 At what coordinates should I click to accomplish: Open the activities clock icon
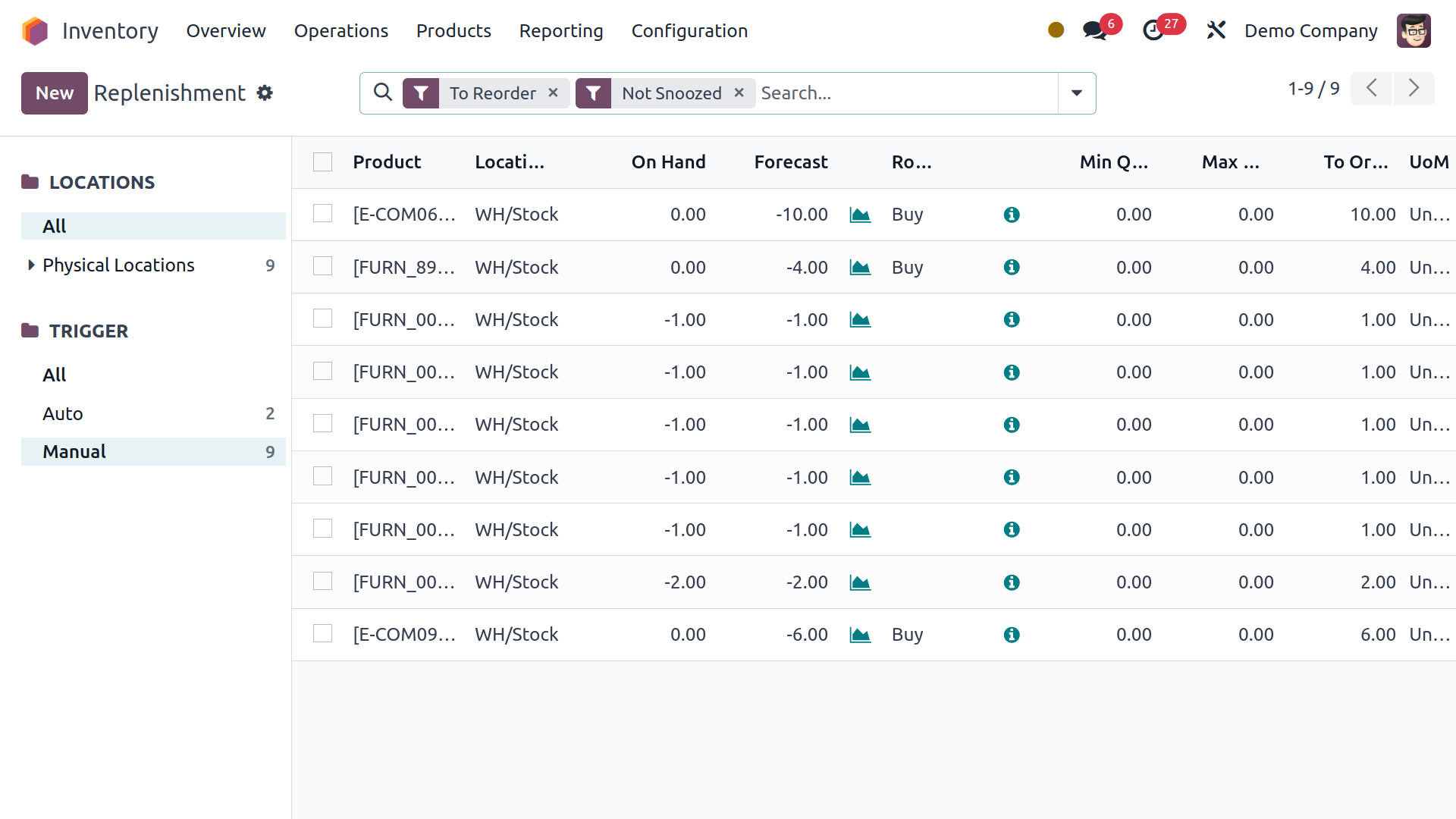1155,30
